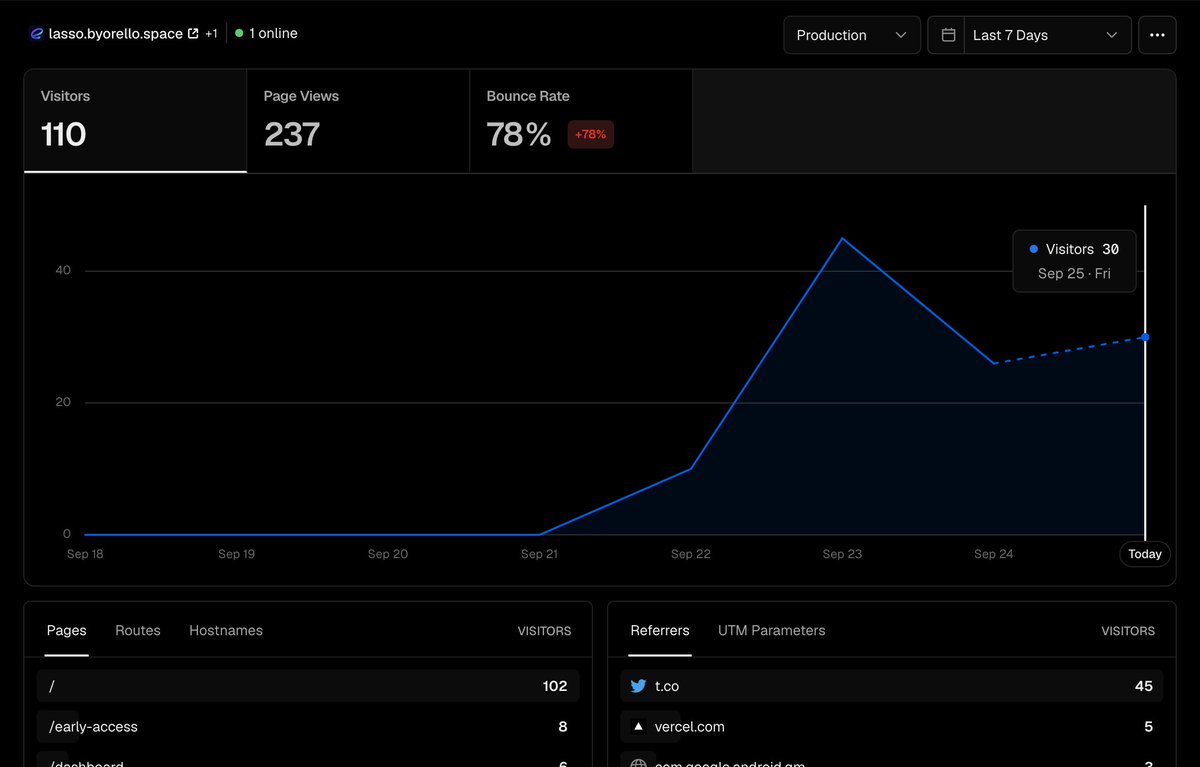The width and height of the screenshot is (1200, 767).
Task: Switch to the Routes tab
Action: click(138, 631)
